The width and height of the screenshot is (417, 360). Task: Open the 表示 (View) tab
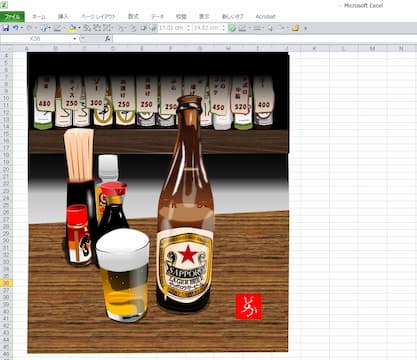[x=204, y=17]
